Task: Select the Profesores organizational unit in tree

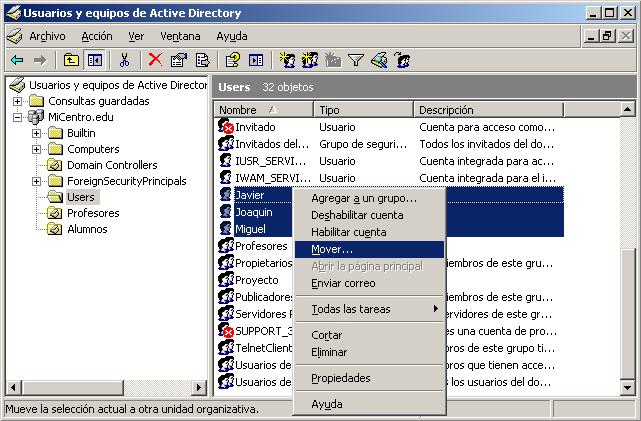Action: tap(92, 213)
